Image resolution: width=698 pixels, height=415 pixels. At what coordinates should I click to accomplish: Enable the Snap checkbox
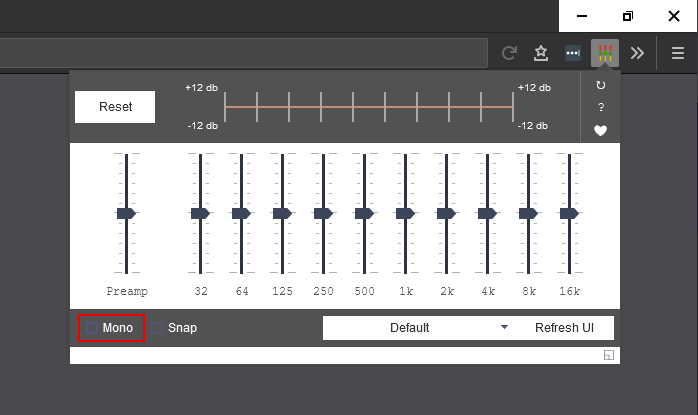[x=157, y=328]
